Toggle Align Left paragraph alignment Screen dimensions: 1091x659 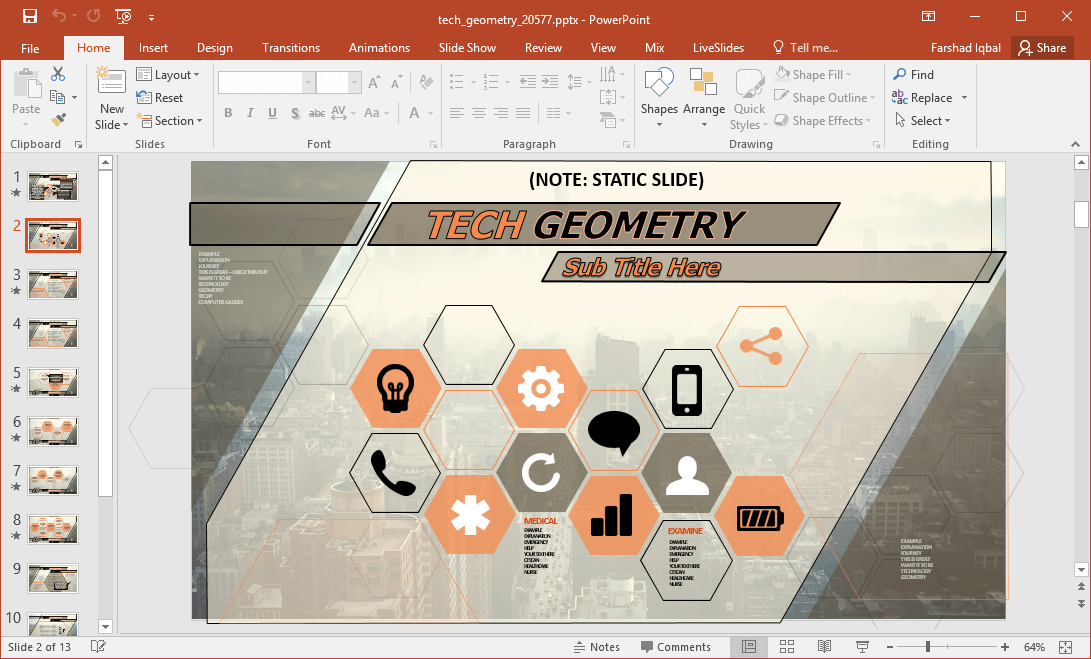pos(456,113)
